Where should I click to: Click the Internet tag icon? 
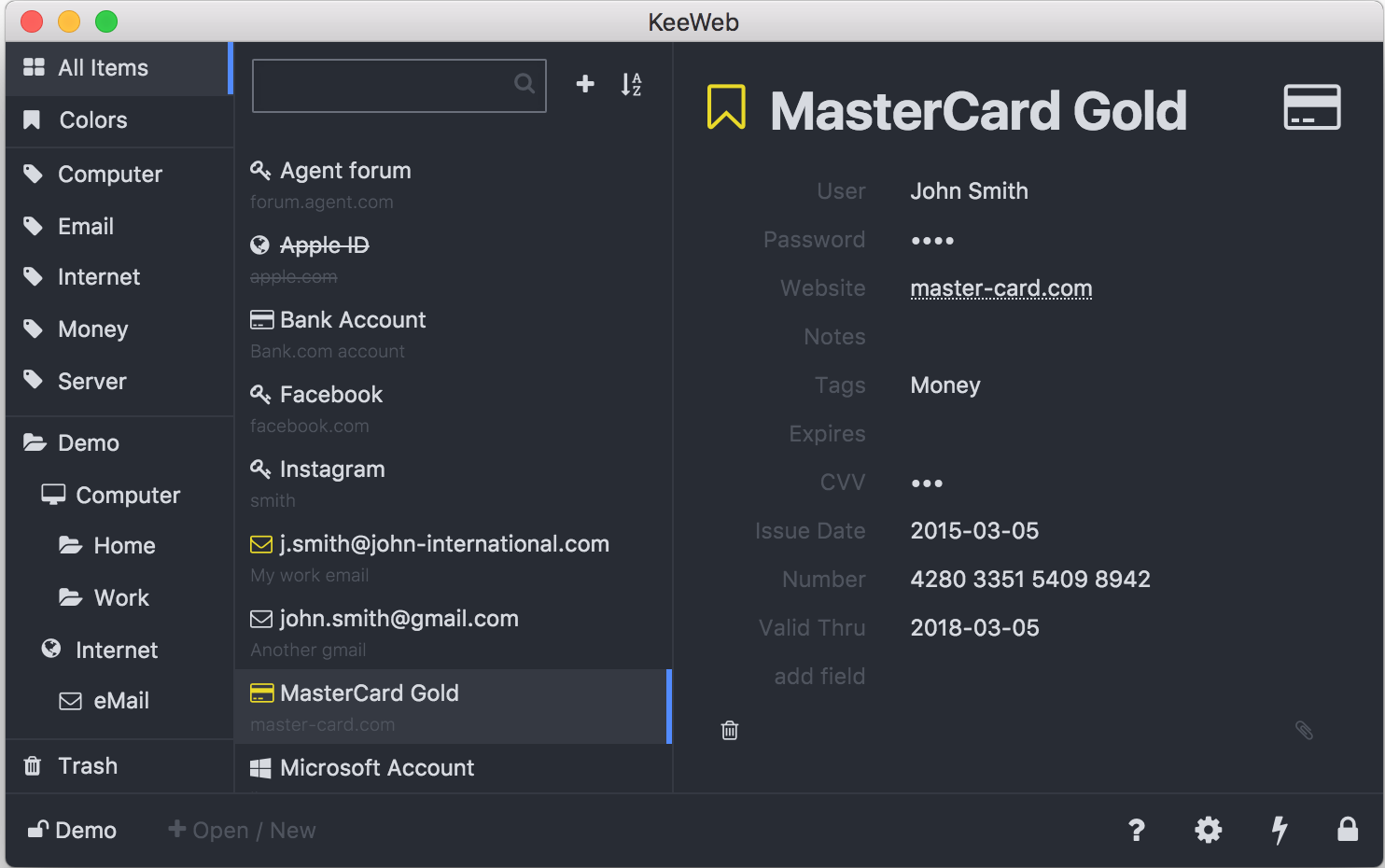pyautogui.click(x=34, y=276)
